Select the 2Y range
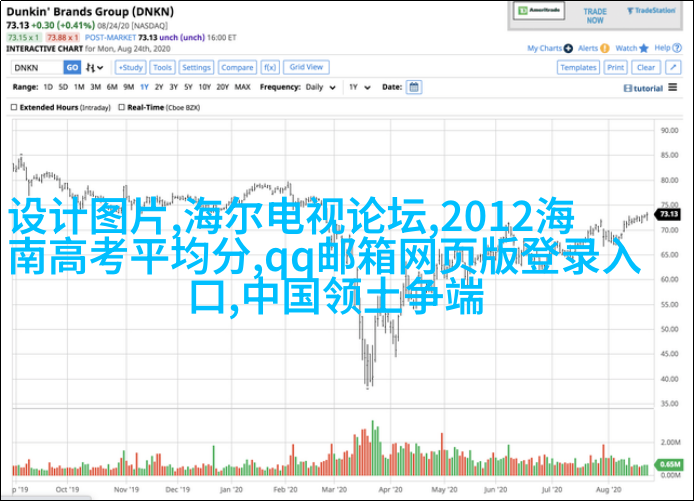The height and width of the screenshot is (502, 695). 159,87
